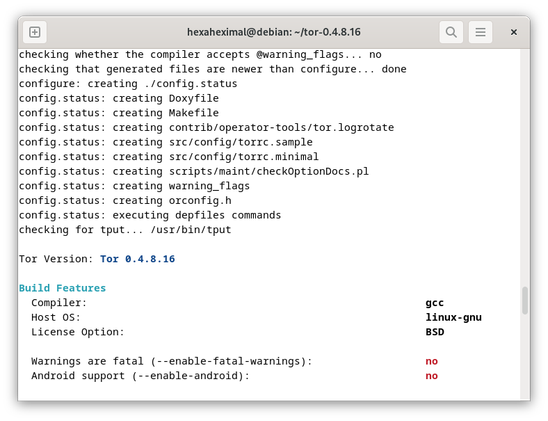Viewport: 548px width, 421px height.
Task: Click the scrollbar track above the thumb
Action: [x=525, y=168]
